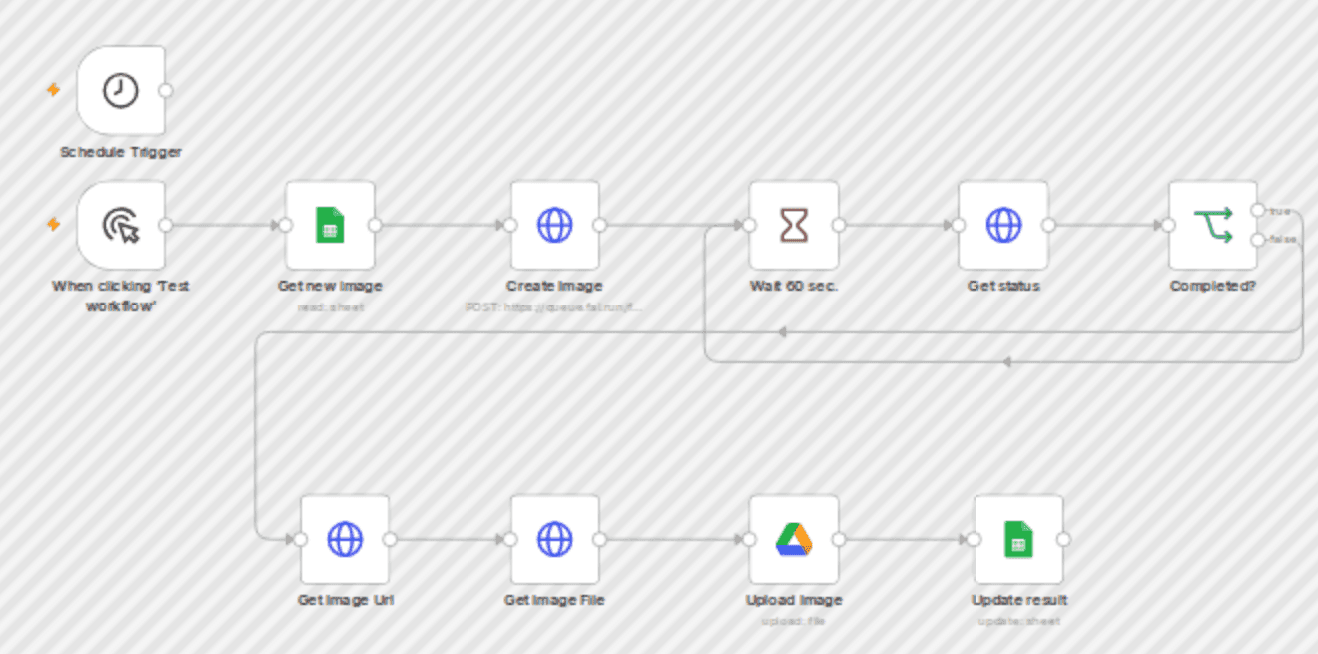Screen dimensions: 1318x654
Task: Click the 'Schedule Trigger' label text
Action: (121, 153)
